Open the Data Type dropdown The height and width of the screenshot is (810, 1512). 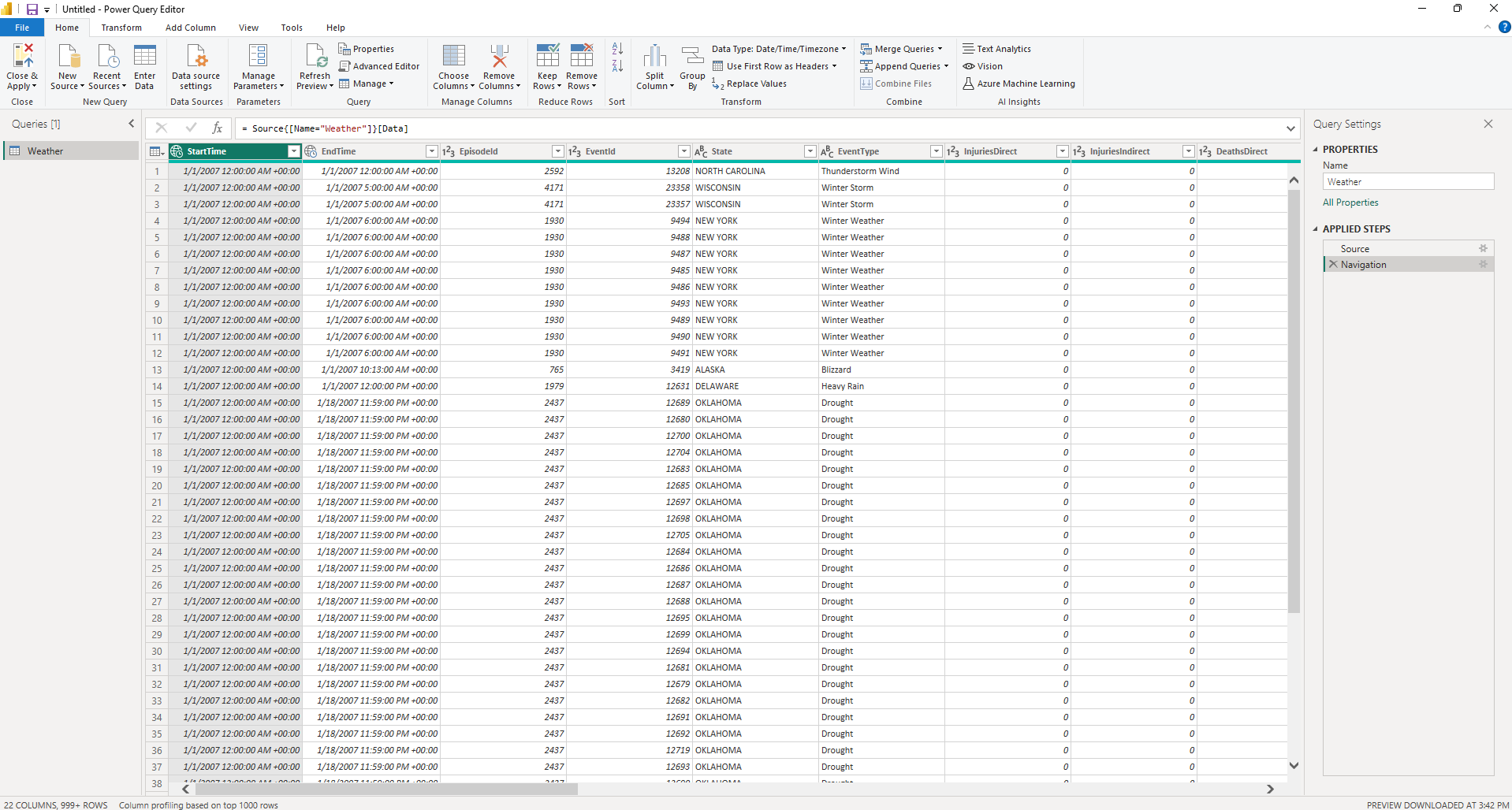click(x=843, y=48)
